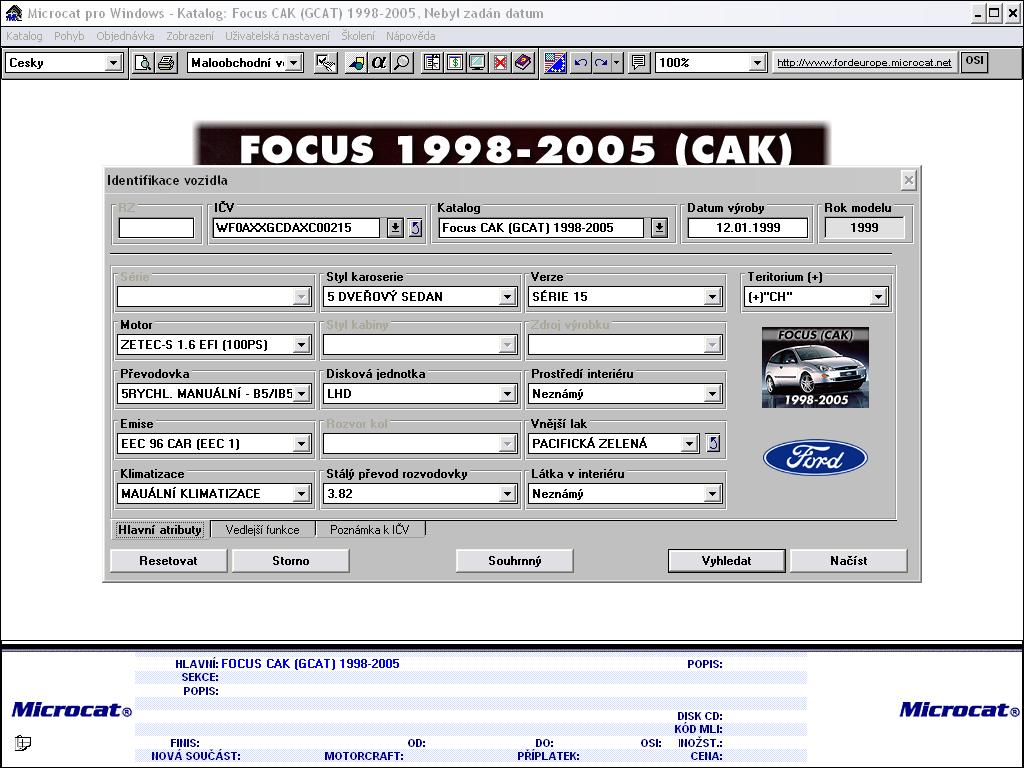Screen dimensions: 1024x768
Task: Click into the IČV input field
Action: (x=297, y=228)
